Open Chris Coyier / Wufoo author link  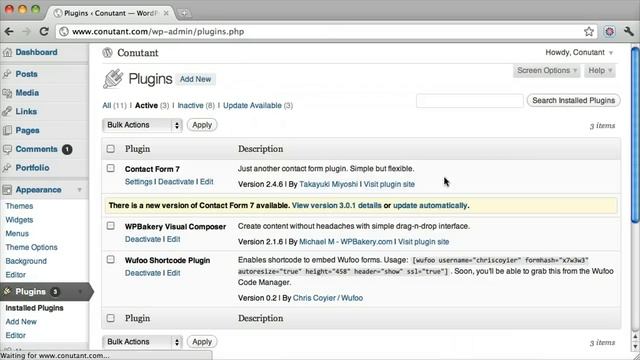tap(328, 298)
